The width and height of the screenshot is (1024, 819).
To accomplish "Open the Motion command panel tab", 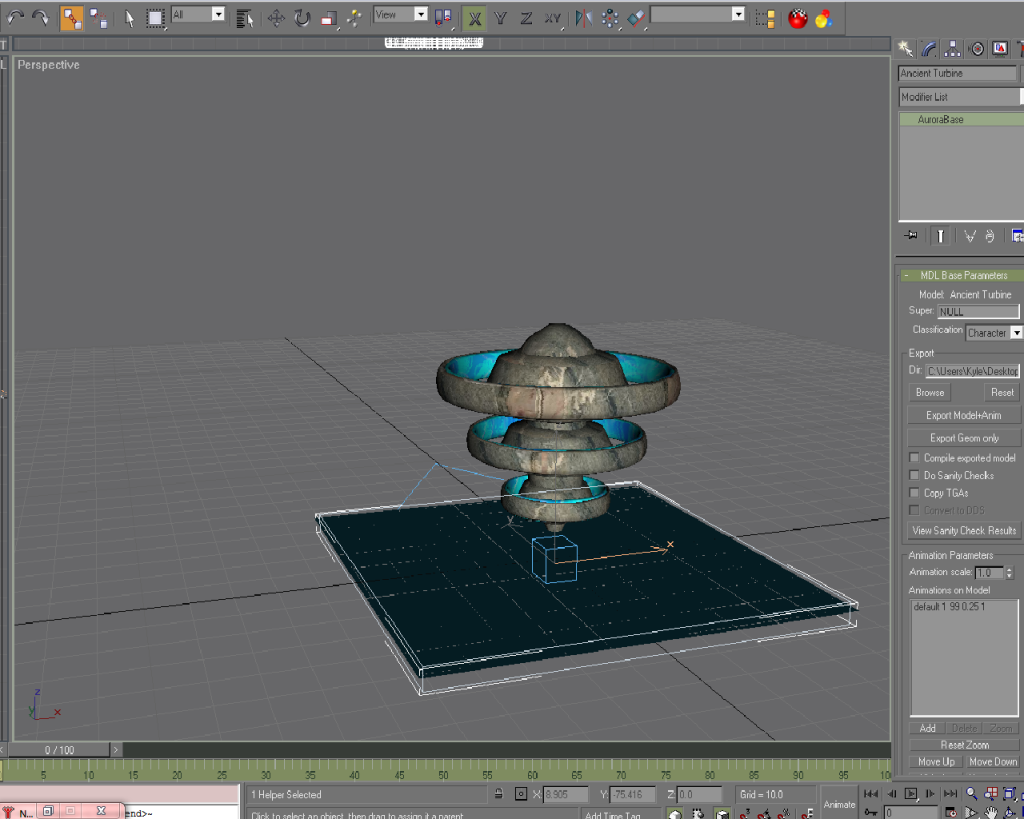I will [x=976, y=49].
